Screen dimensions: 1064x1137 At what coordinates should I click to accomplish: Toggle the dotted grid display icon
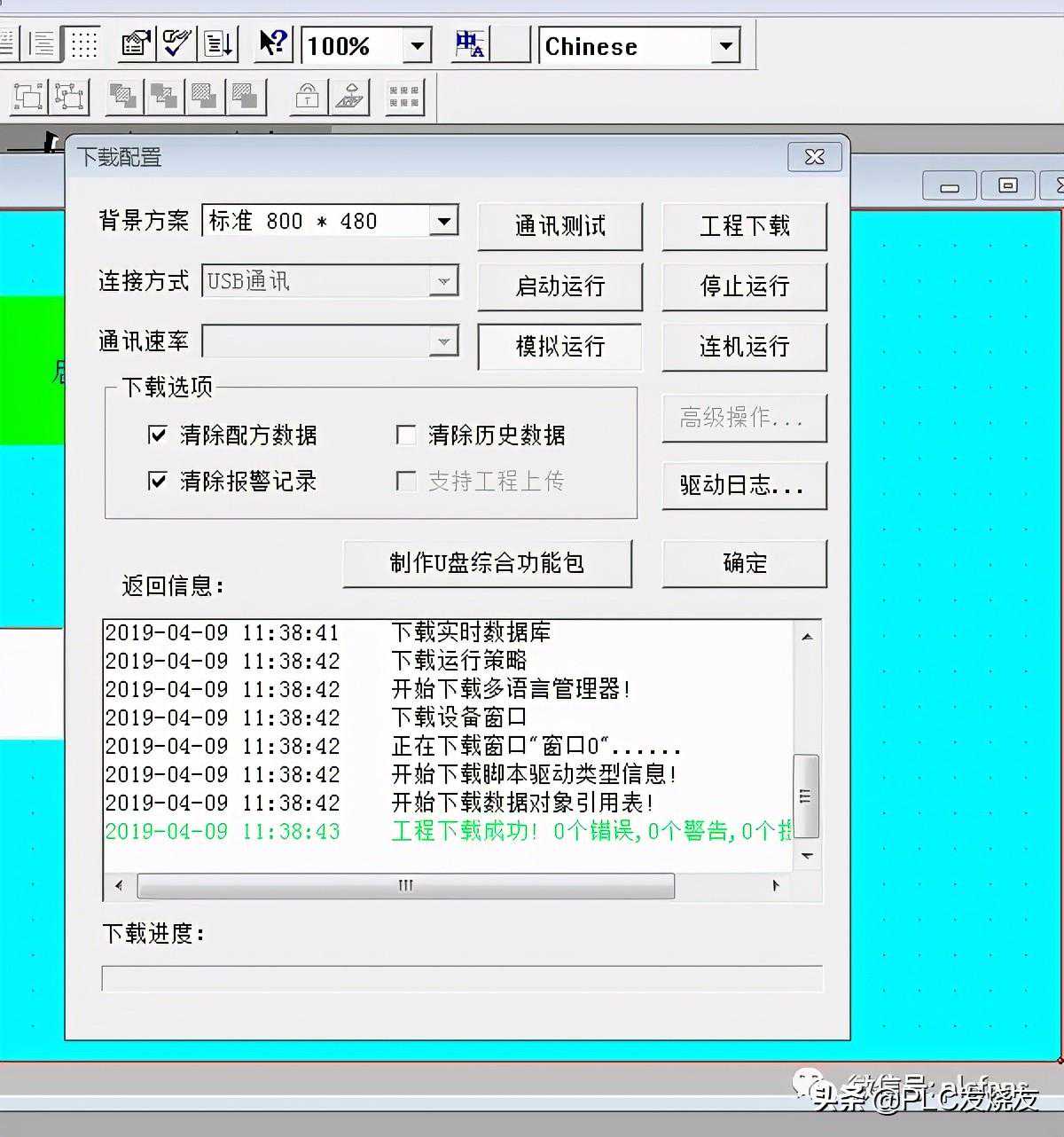83,44
